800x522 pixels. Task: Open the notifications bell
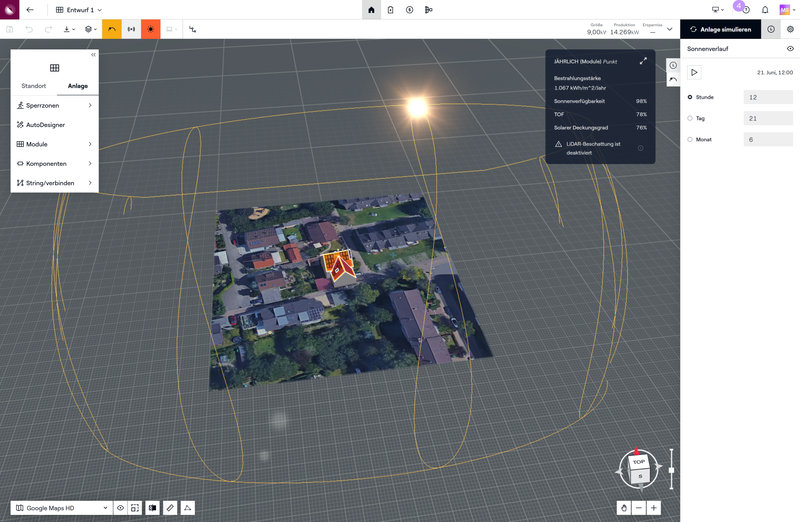pos(765,10)
